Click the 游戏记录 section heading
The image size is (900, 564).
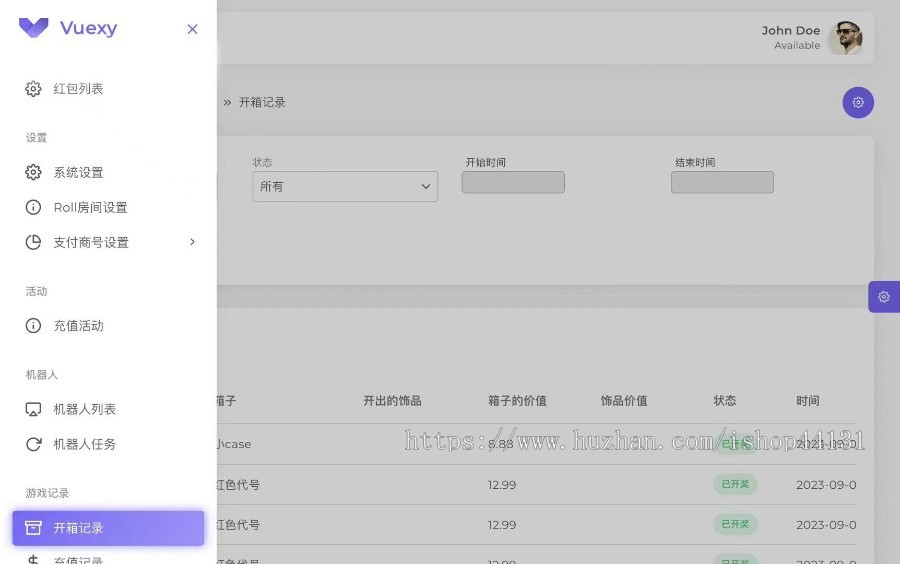(x=47, y=493)
